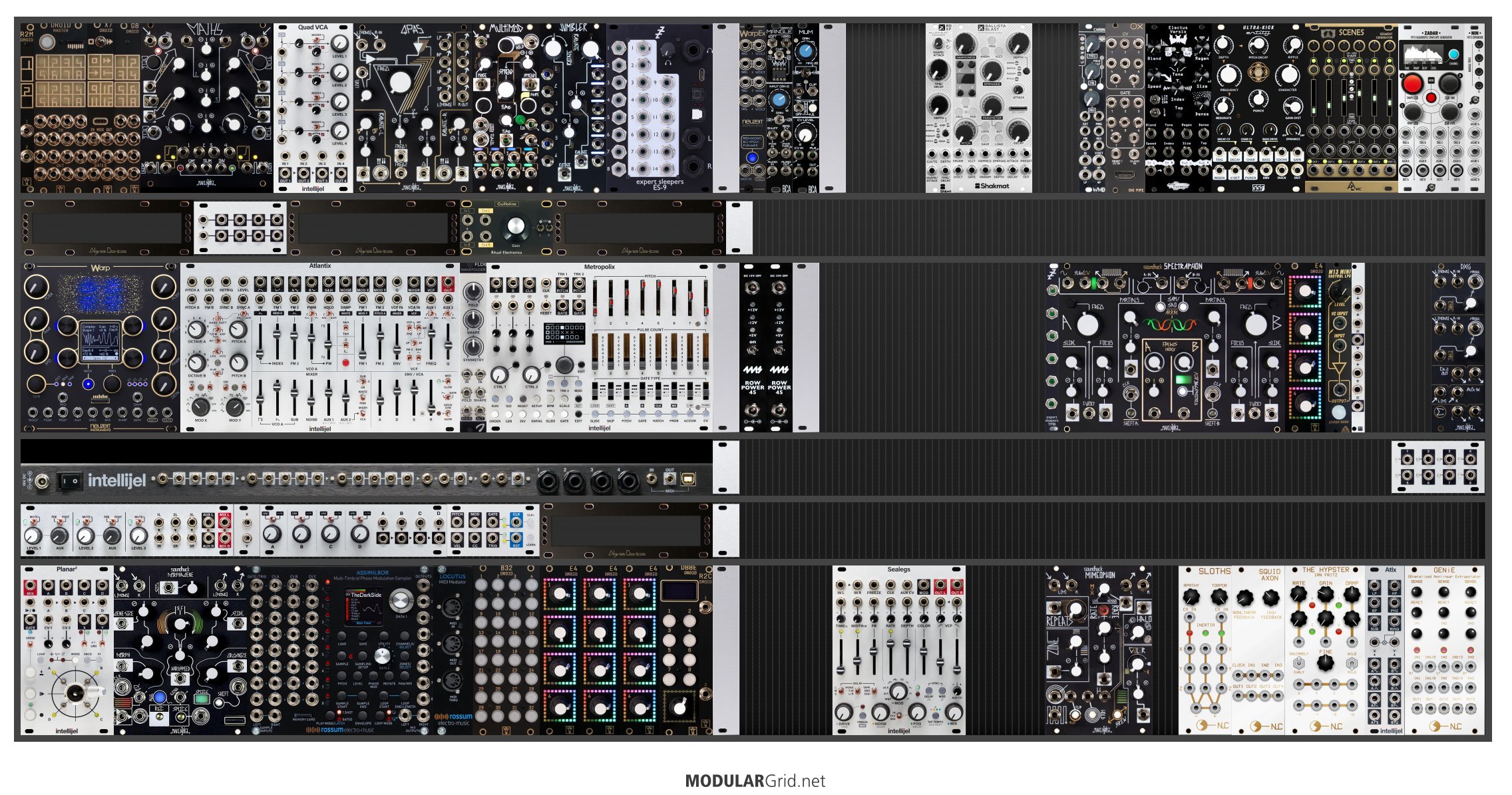The width and height of the screenshot is (1512, 795).
Task: Pick the Nin expander module
Action: 1475,108
